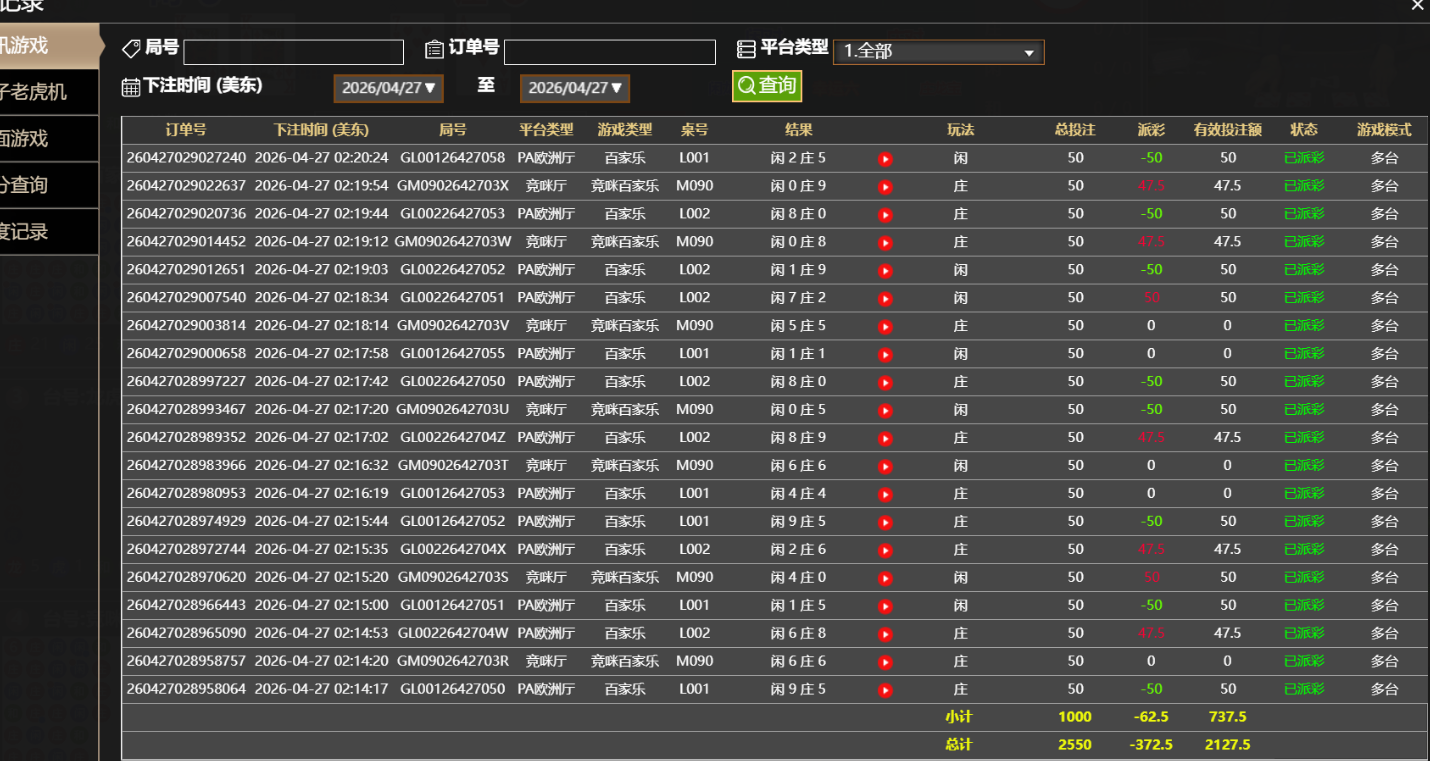This screenshot has width=1430, height=761.
Task: Click total payout -372.5
Action: [1153, 745]
